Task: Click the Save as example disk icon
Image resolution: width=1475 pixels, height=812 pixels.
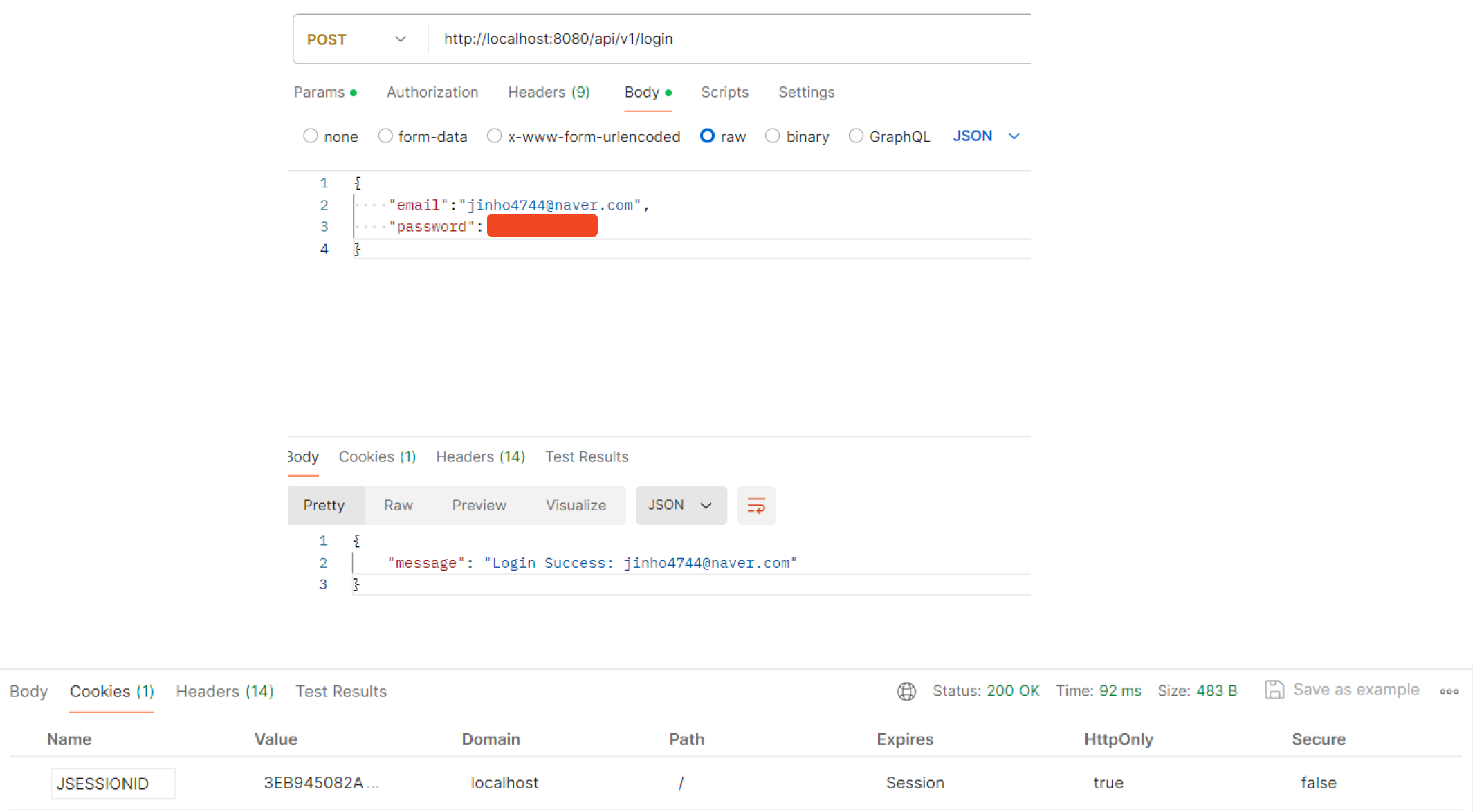Action: point(1274,690)
